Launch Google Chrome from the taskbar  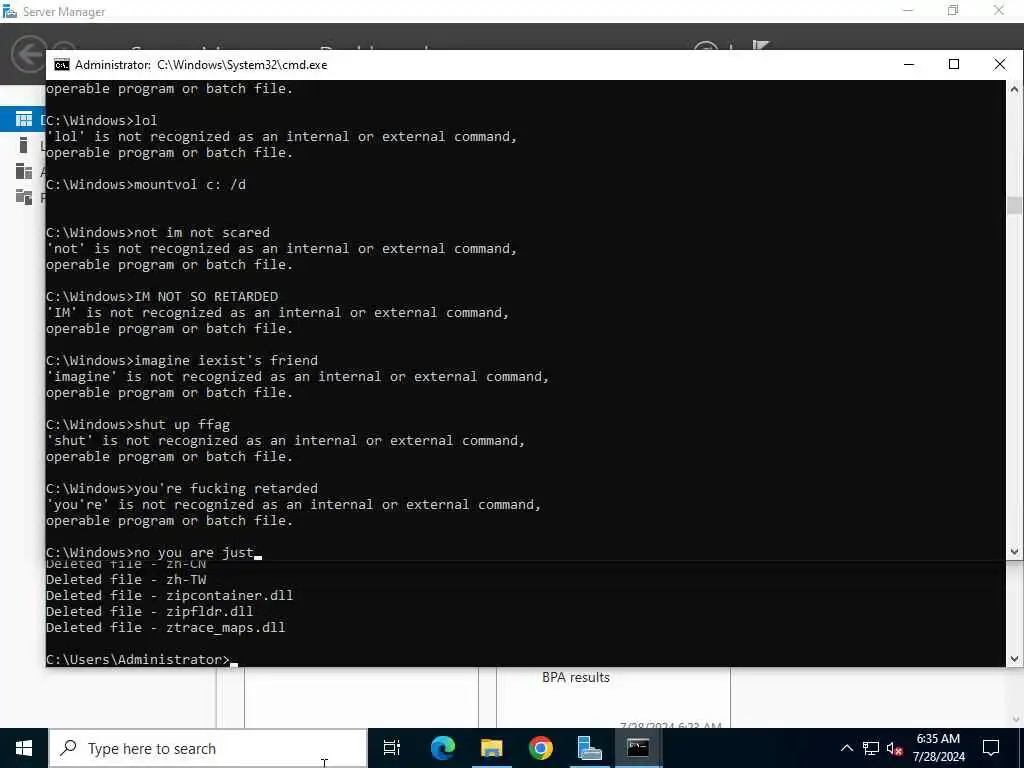540,748
